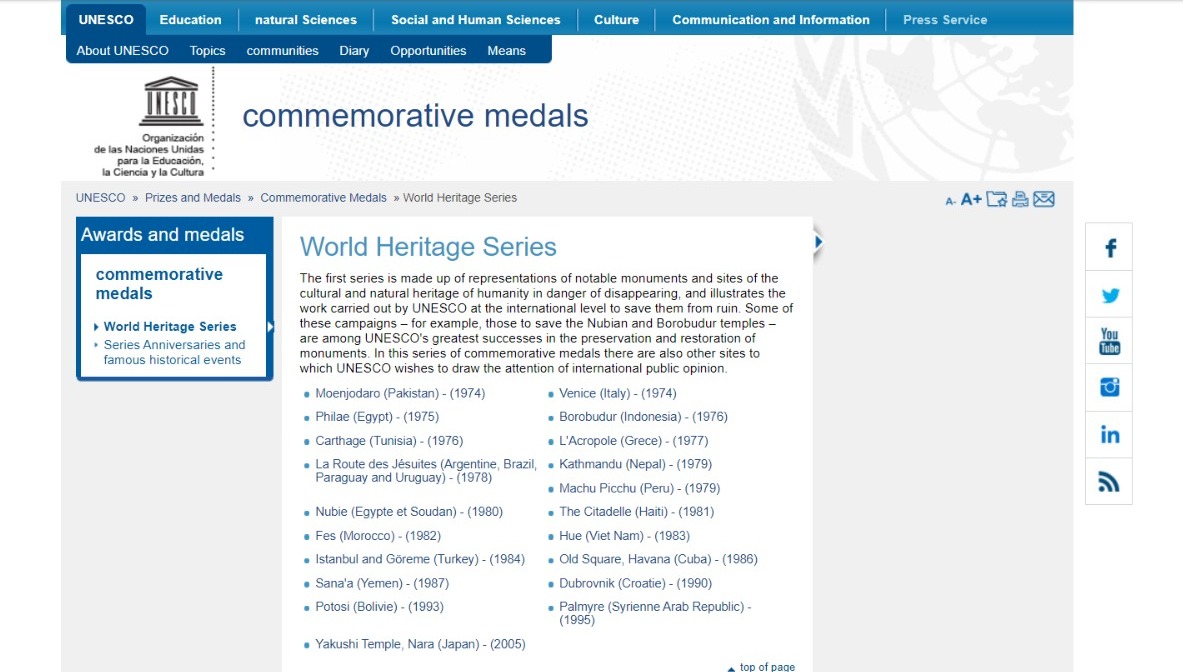Screen dimensions: 1183x672
Task: Select World Heritage Series in sidebar
Action: [x=170, y=327]
